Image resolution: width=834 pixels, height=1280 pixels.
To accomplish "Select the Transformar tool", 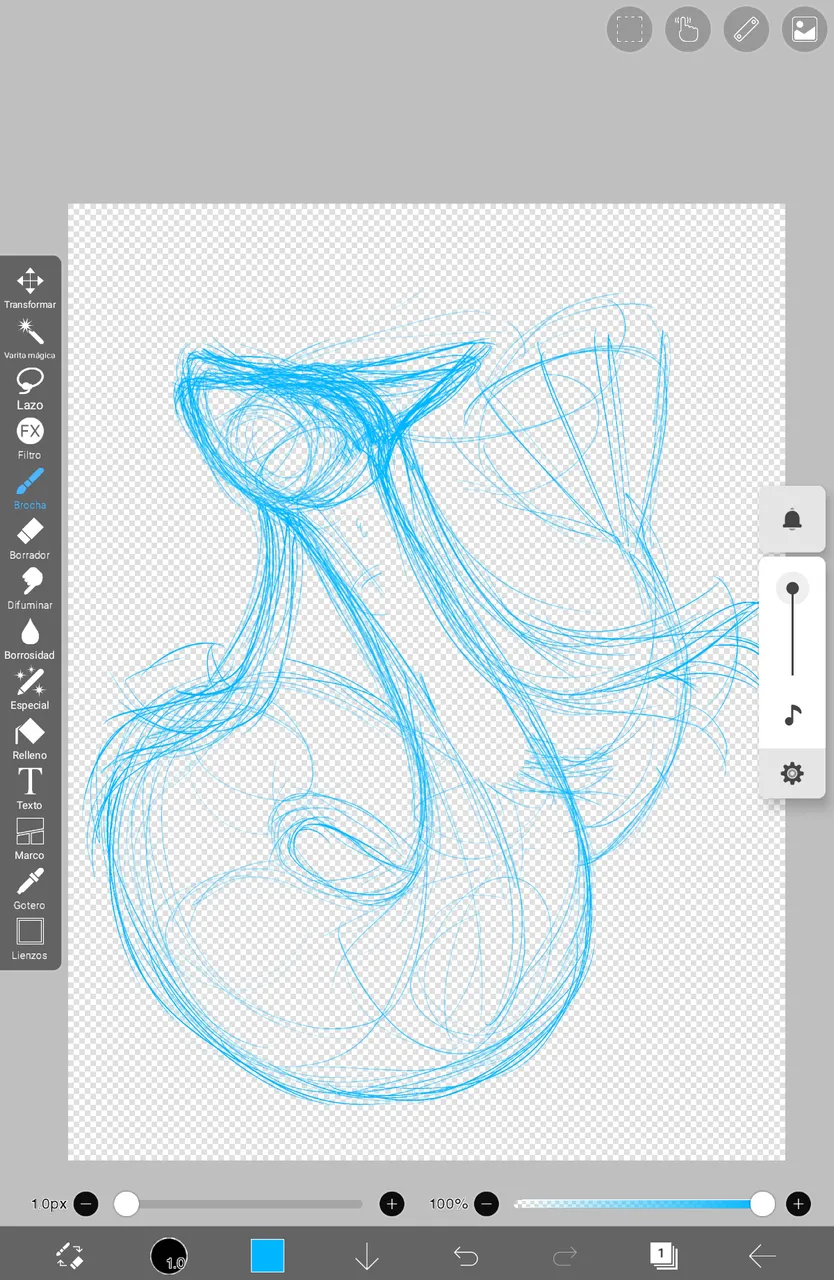I will [x=30, y=287].
